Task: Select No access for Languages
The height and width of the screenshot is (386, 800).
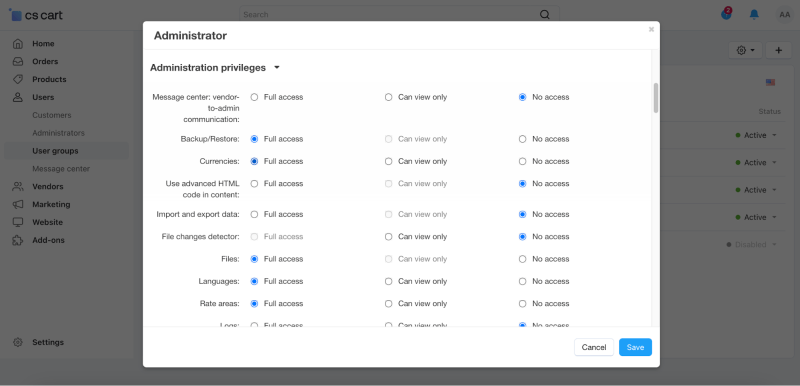Action: pos(522,281)
